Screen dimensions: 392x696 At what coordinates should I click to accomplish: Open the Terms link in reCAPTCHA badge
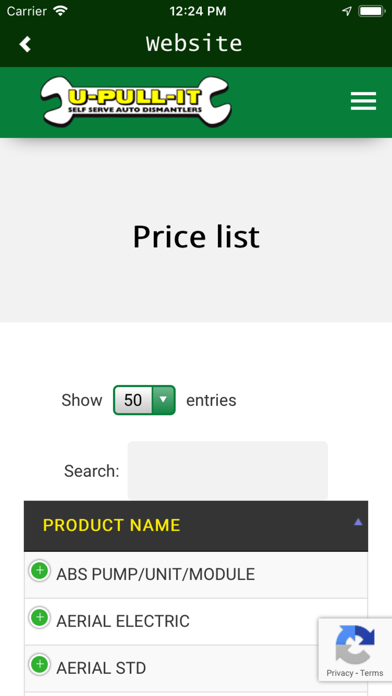coord(372,673)
